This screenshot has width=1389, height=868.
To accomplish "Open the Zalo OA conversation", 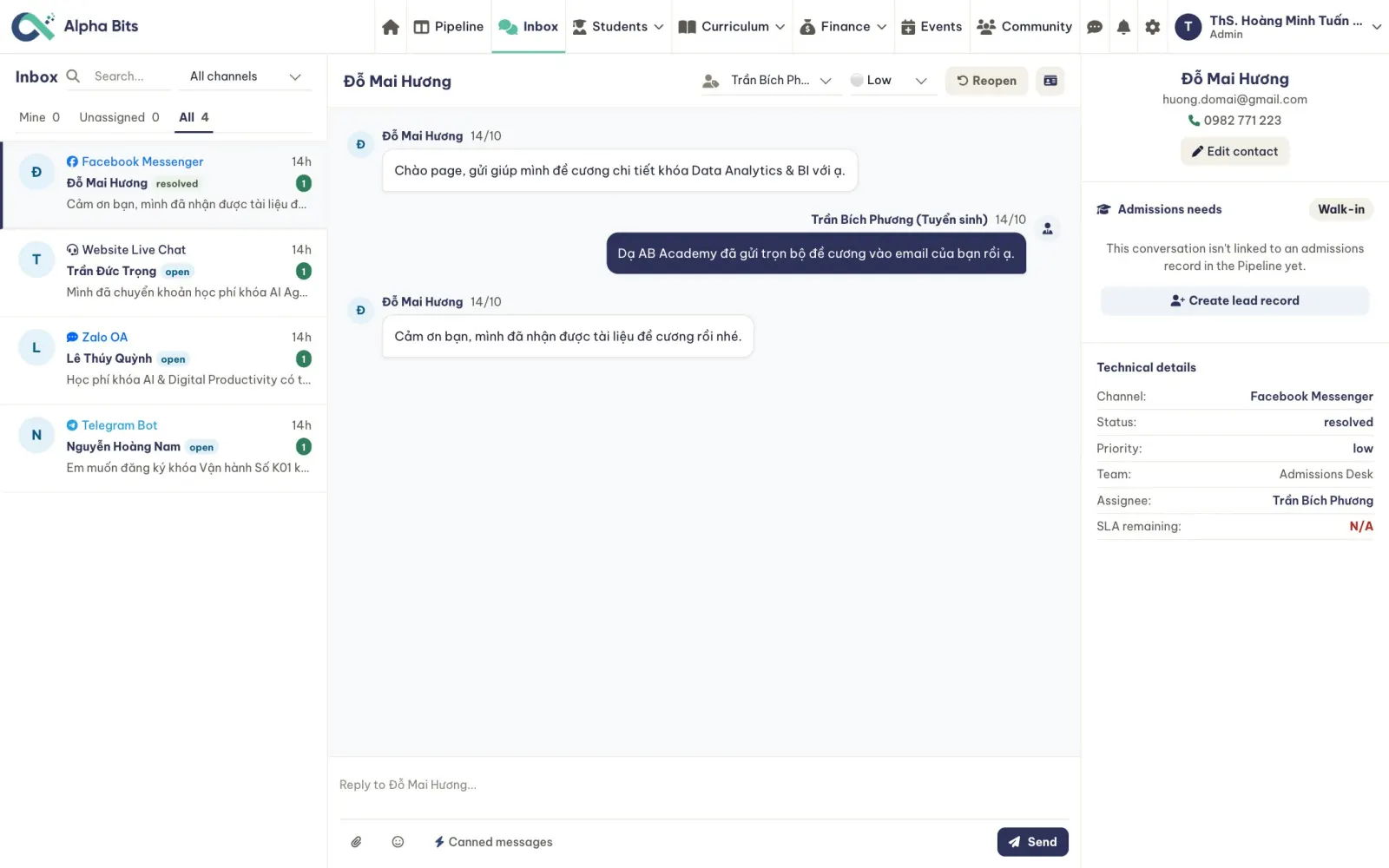I will coord(164,360).
